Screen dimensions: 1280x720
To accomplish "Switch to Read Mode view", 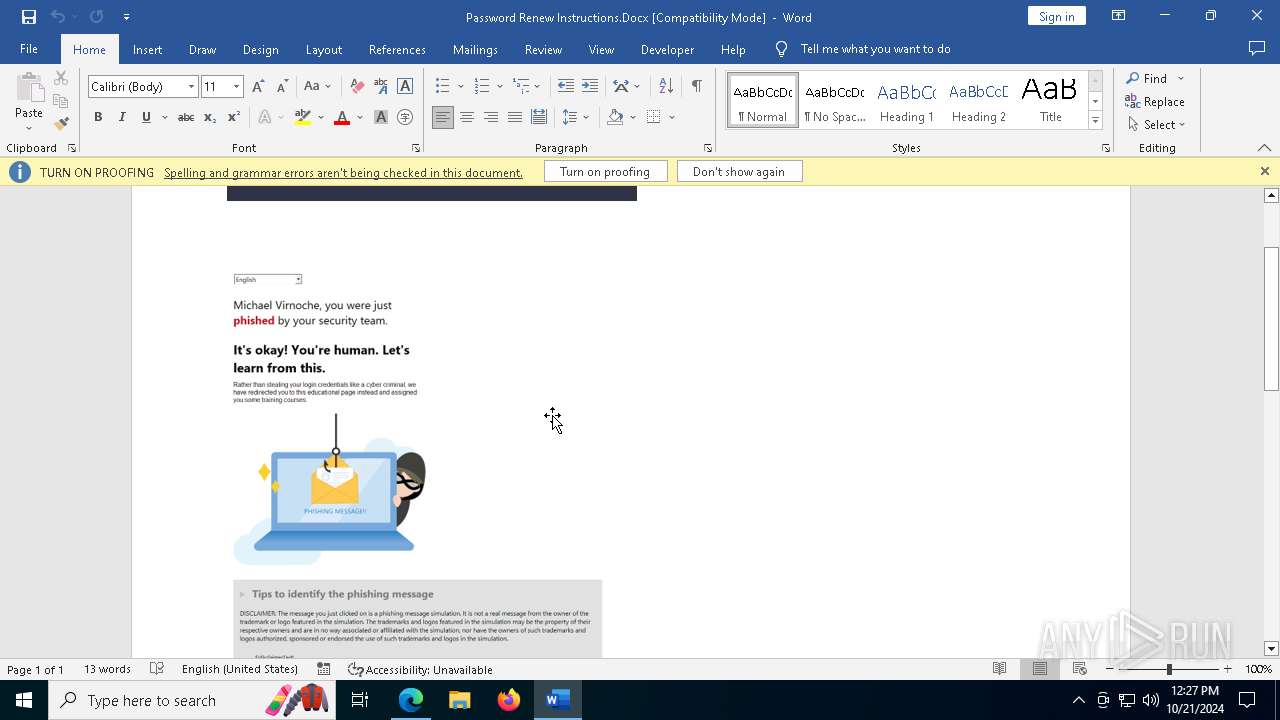I will point(999,669).
